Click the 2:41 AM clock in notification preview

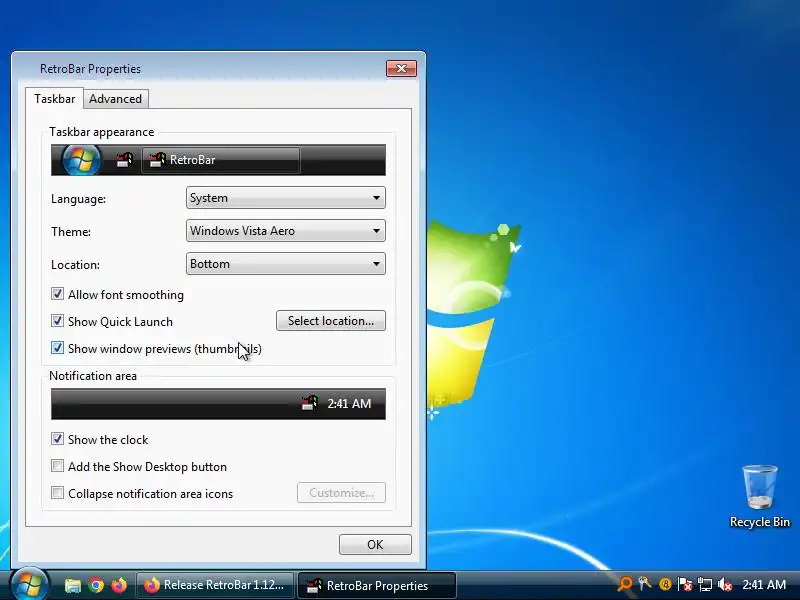[x=349, y=404]
